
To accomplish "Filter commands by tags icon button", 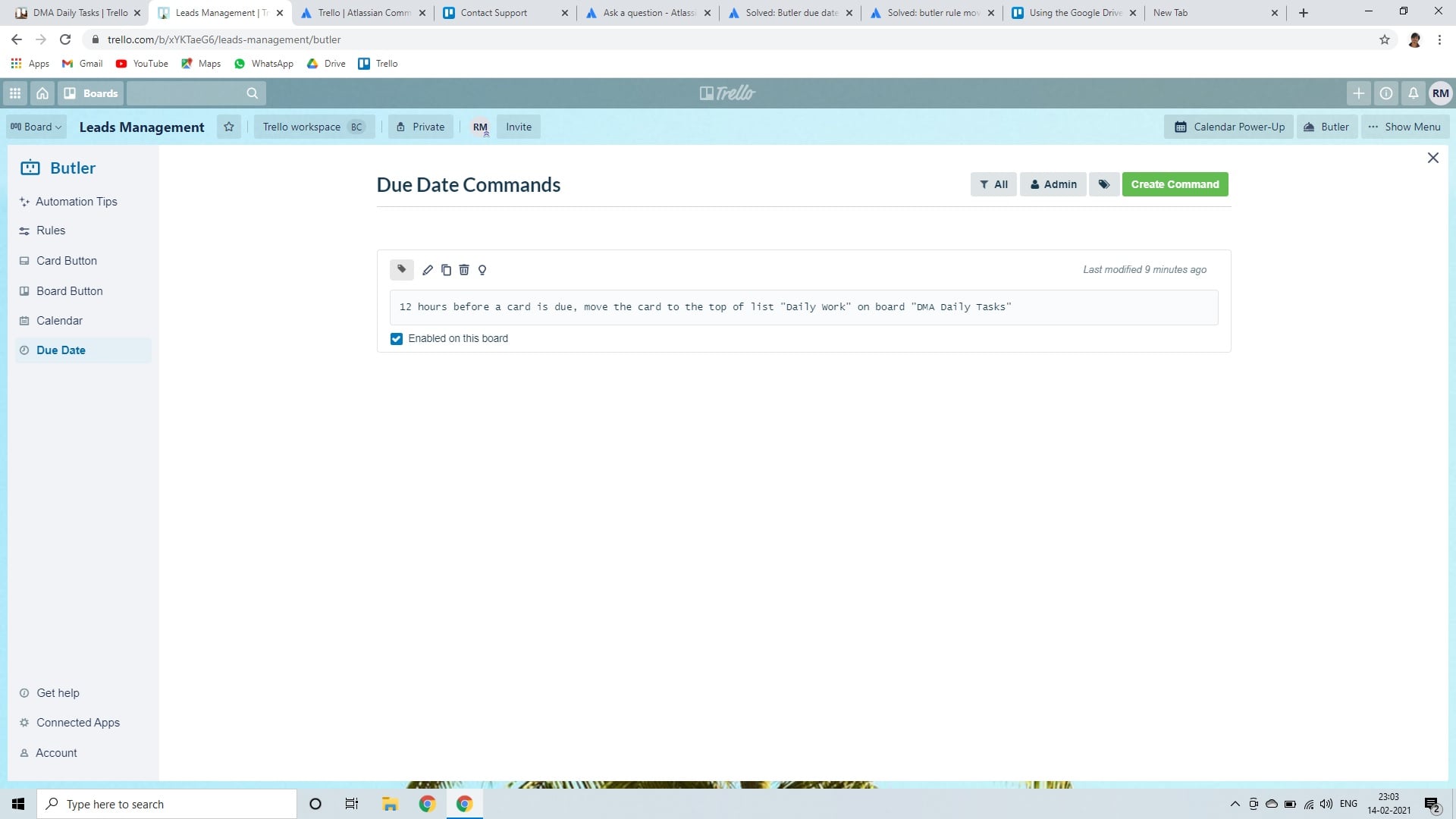I will click(1104, 184).
